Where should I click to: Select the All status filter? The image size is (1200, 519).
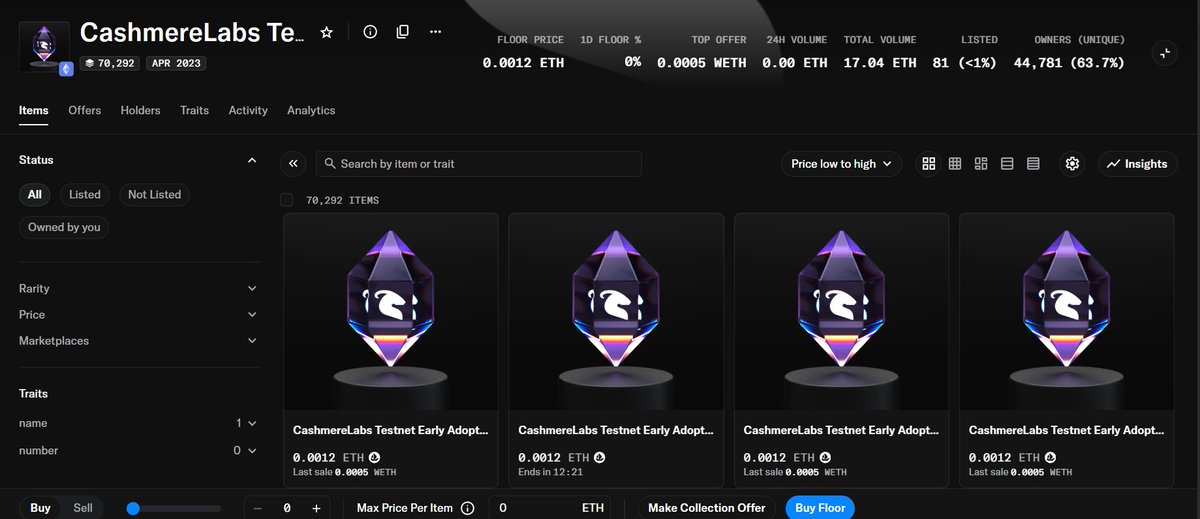tap(35, 195)
